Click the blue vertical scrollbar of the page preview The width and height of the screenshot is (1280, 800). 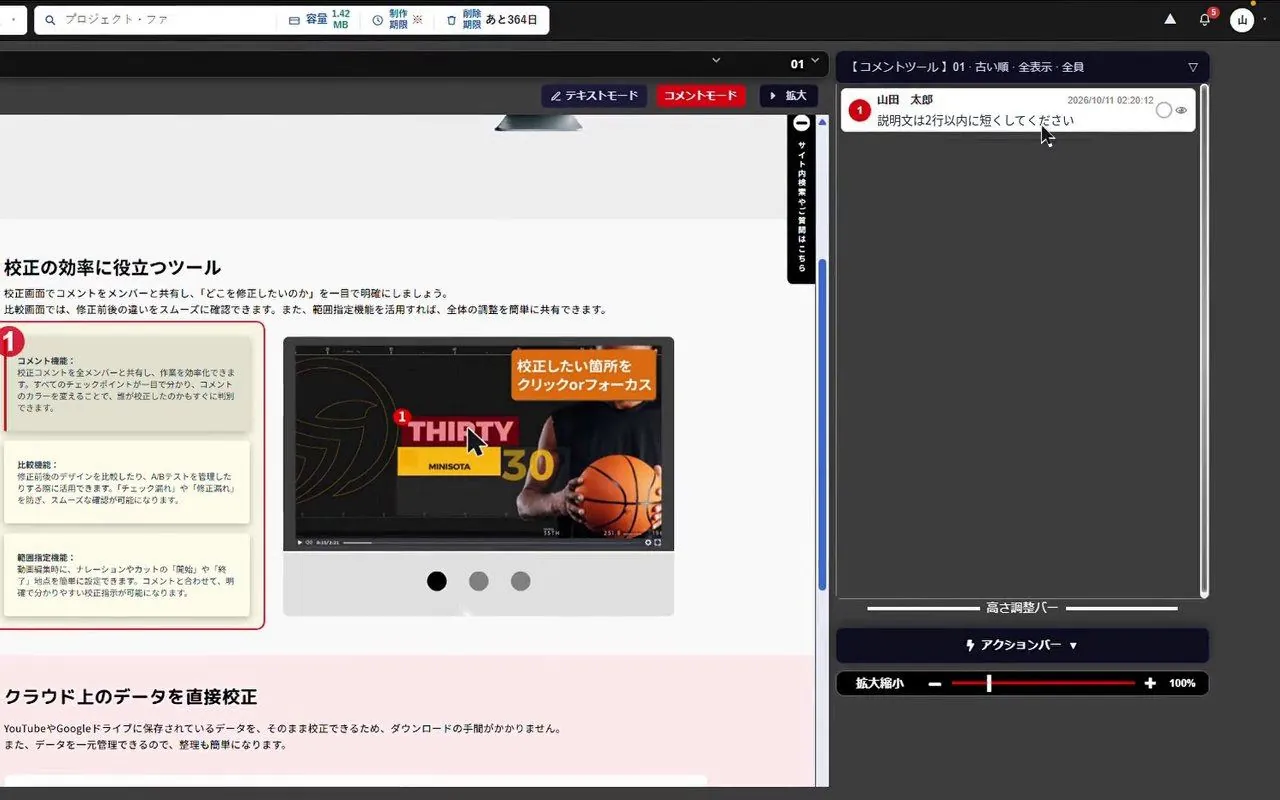tap(823, 425)
